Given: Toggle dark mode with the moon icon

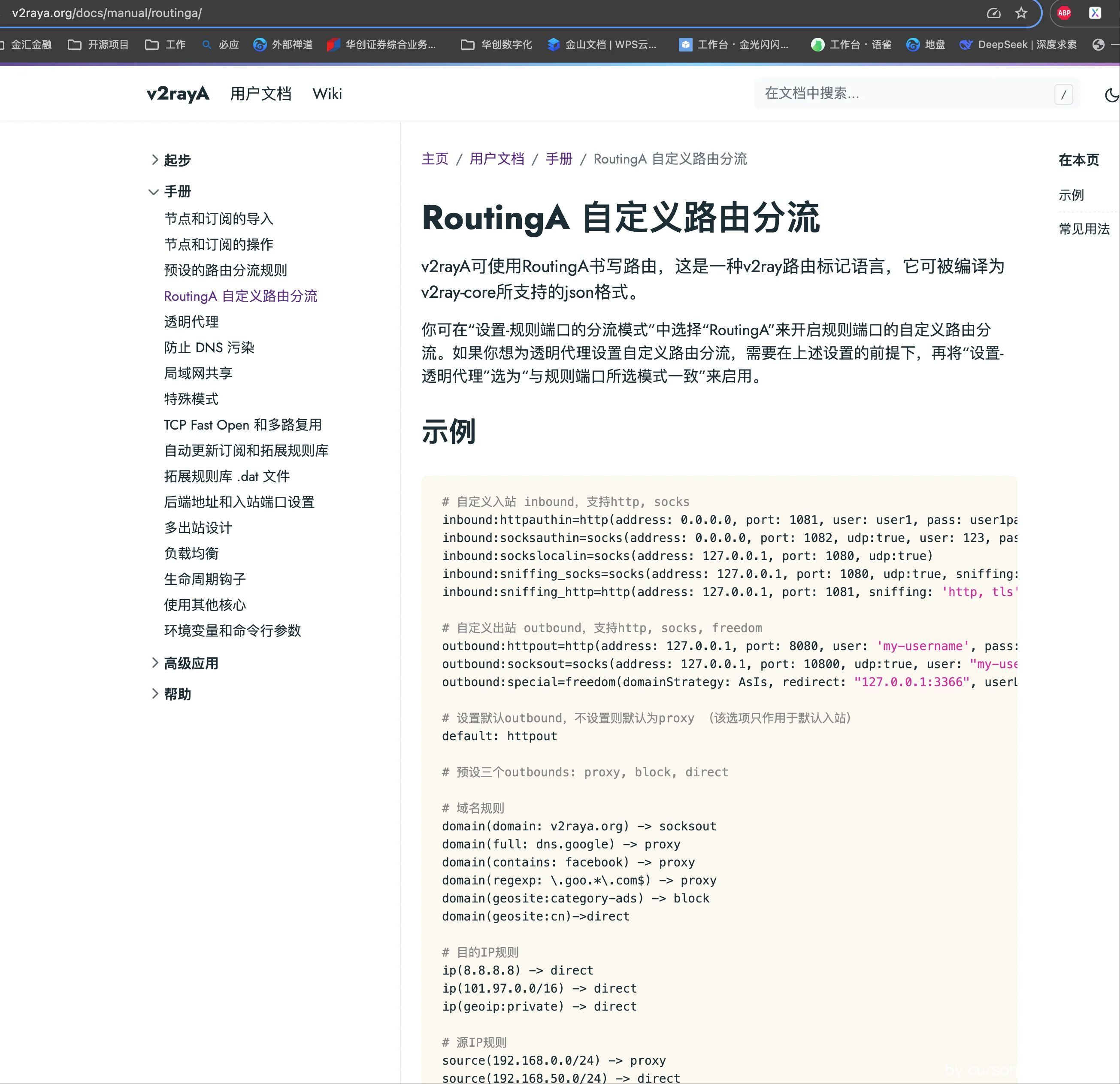Looking at the screenshot, I should pos(1111,95).
